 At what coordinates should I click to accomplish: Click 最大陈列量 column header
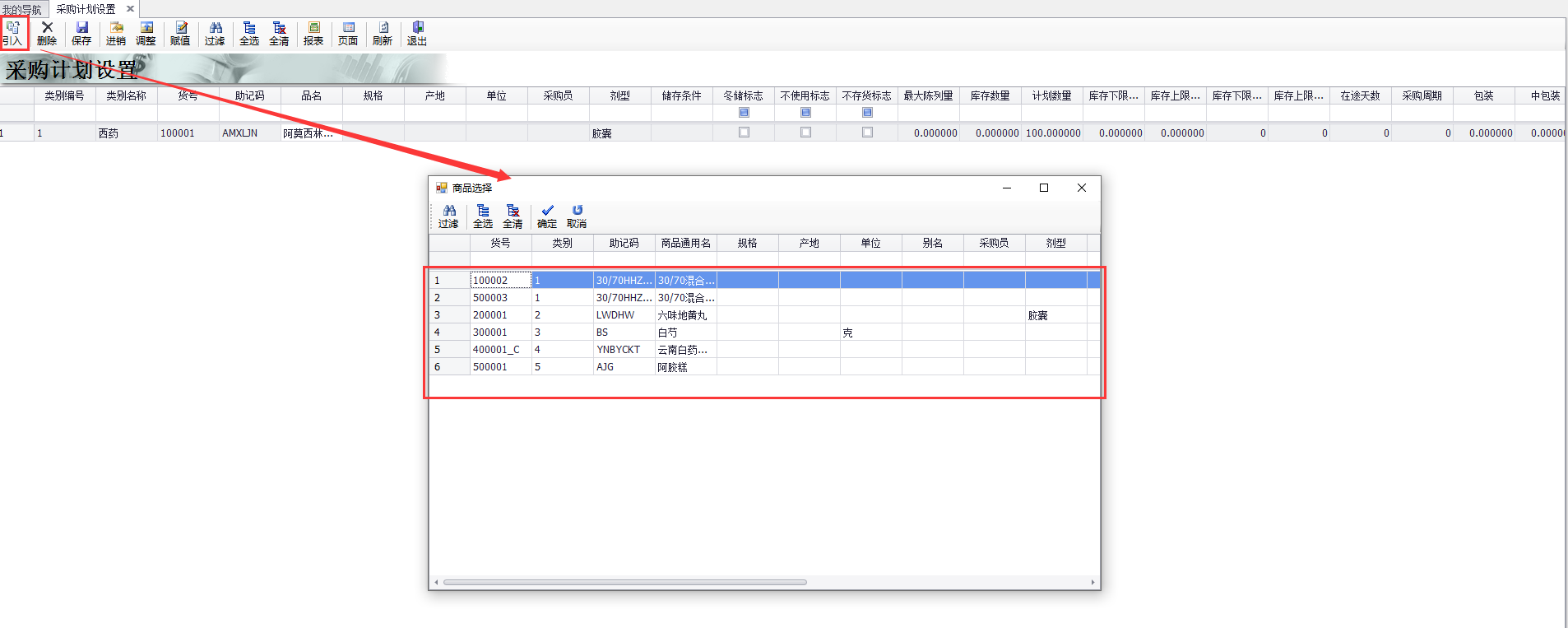[x=928, y=95]
